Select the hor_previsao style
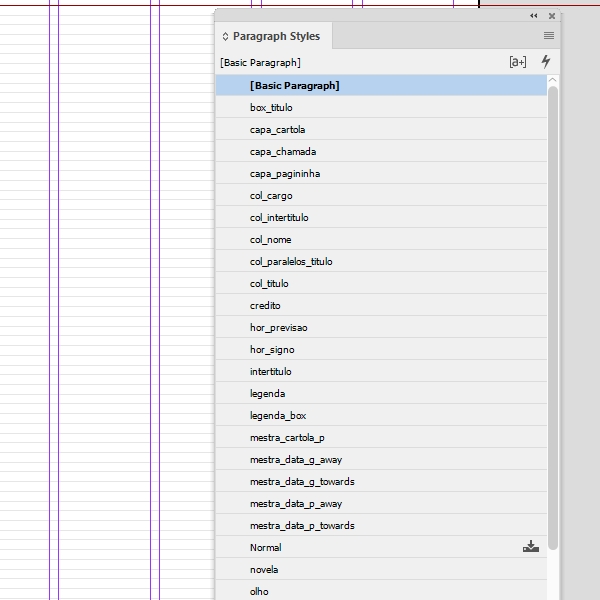Image resolution: width=600 pixels, height=600 pixels. pyautogui.click(x=381, y=328)
